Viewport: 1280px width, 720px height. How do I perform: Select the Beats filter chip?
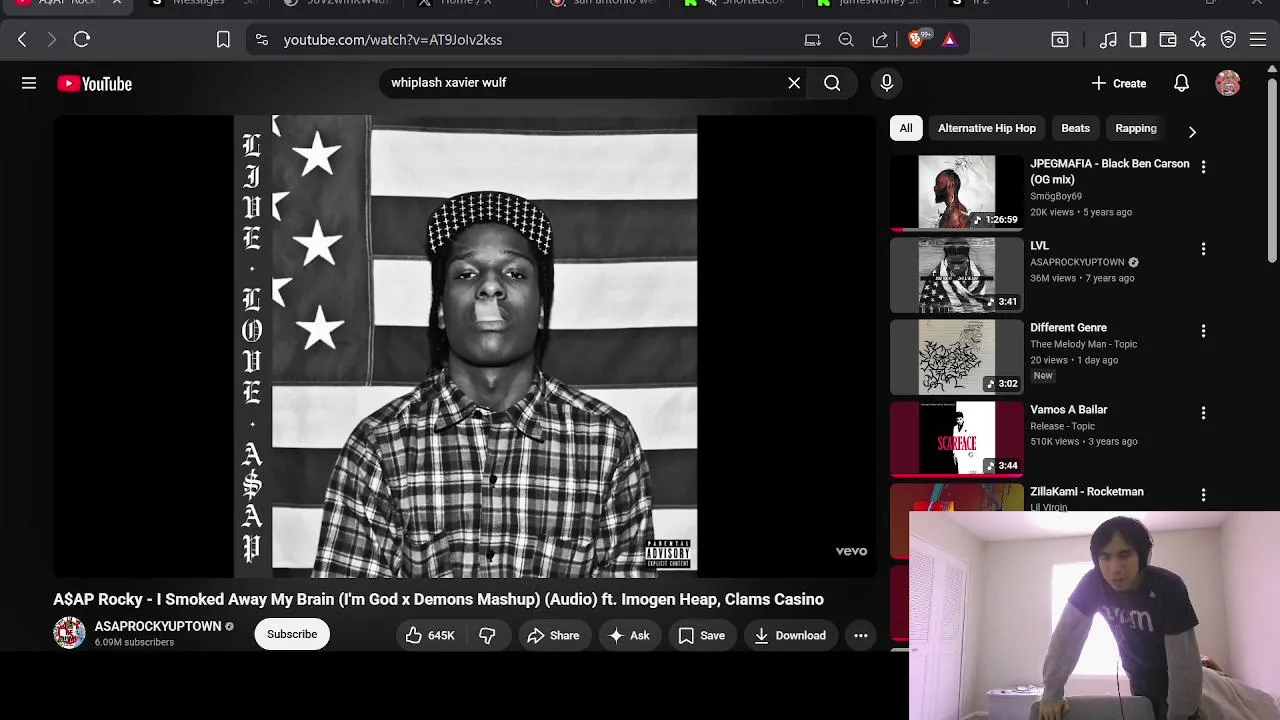point(1075,128)
